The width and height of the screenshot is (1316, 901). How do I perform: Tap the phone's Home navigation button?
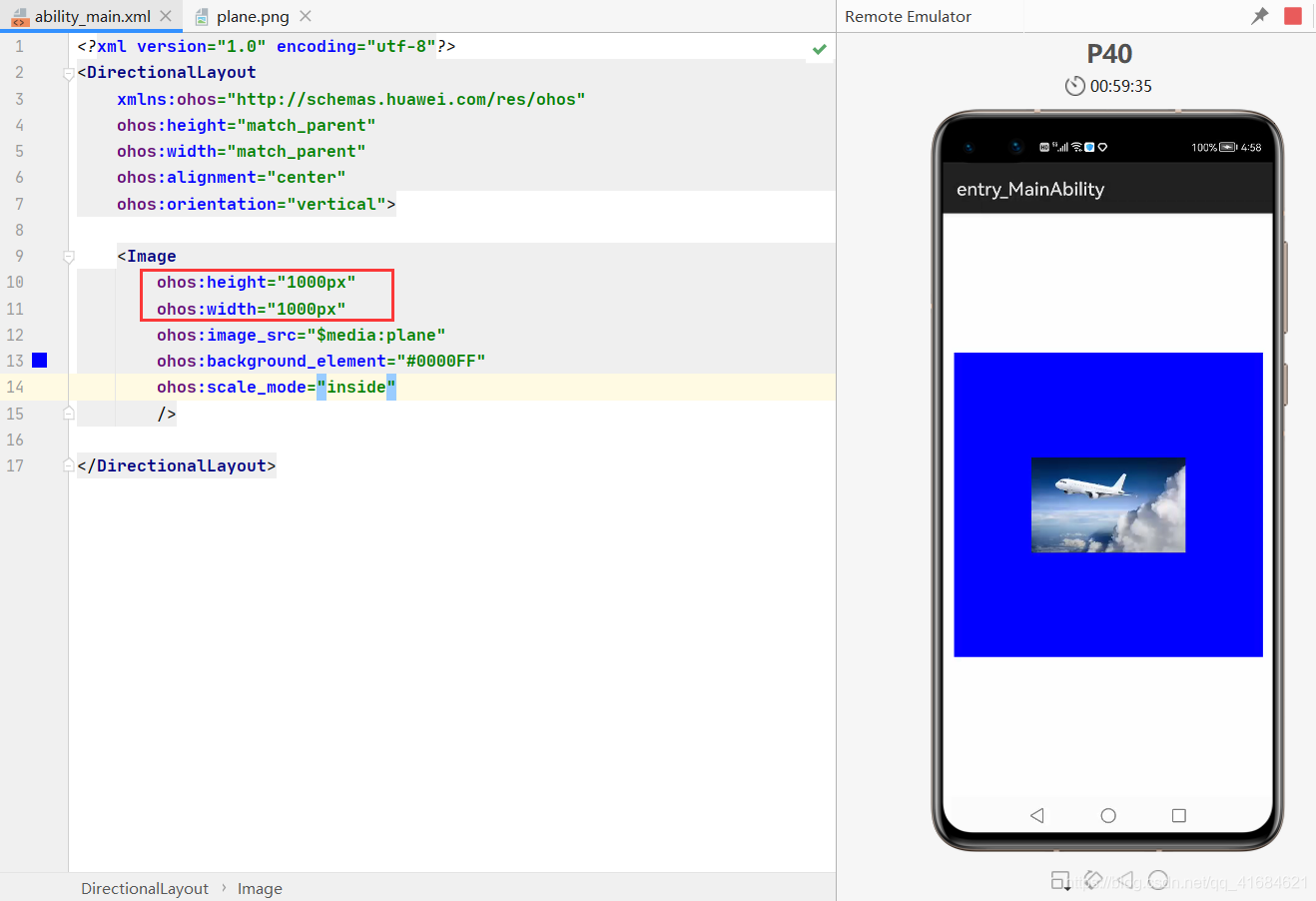(1108, 815)
